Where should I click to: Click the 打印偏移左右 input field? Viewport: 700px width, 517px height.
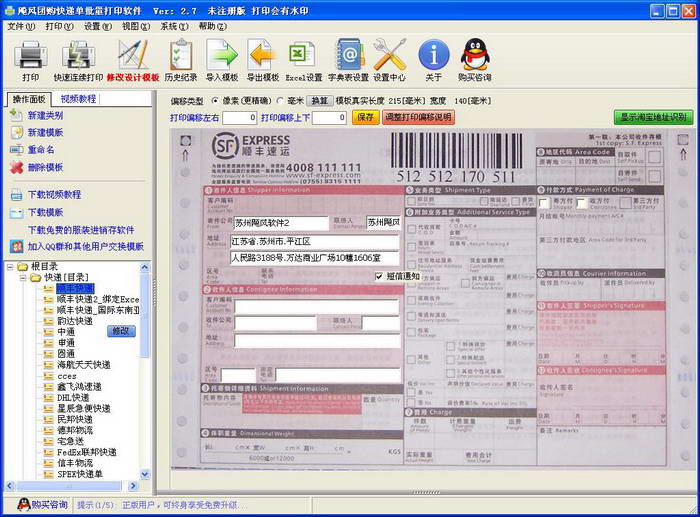tap(240, 118)
